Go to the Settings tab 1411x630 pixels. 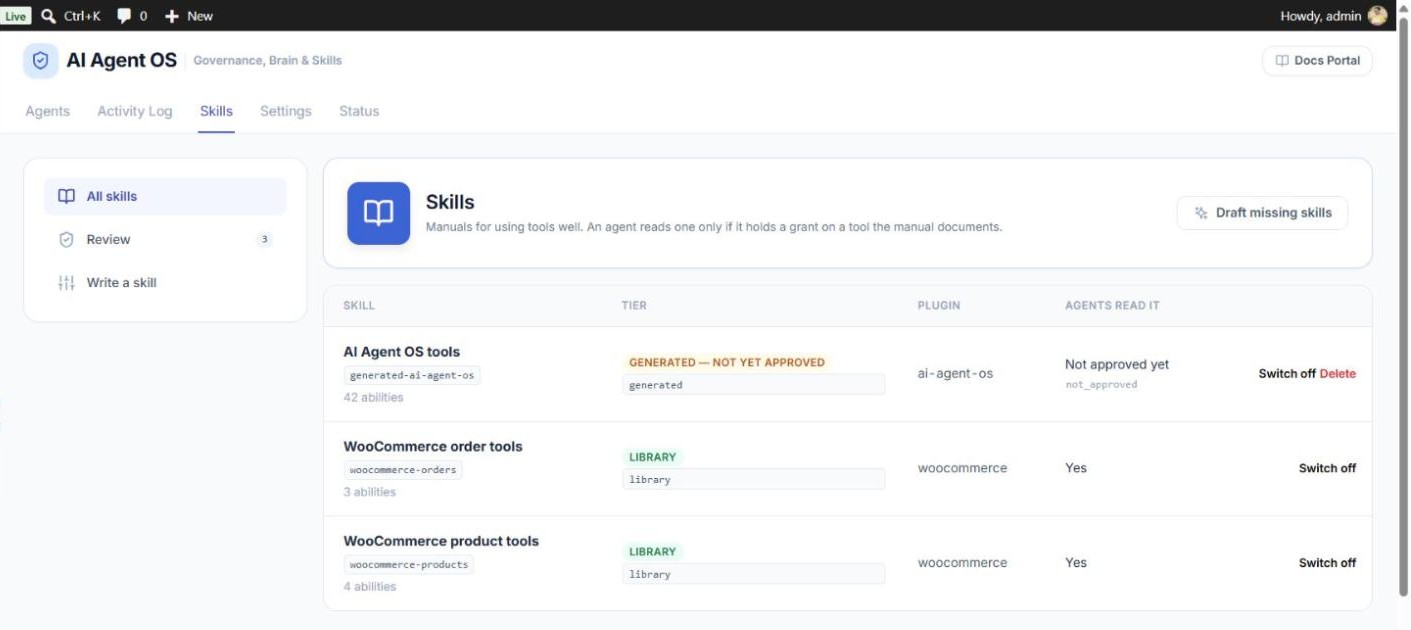click(286, 111)
